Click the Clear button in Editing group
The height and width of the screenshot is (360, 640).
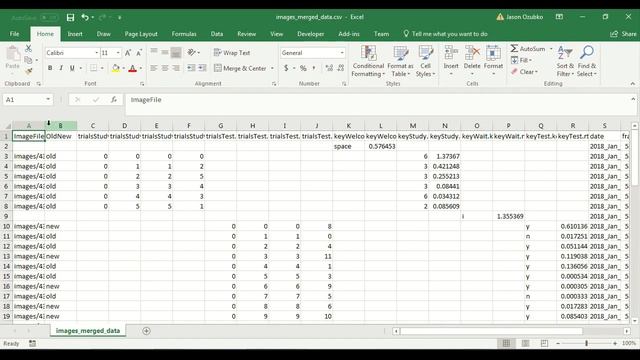tap(524, 71)
